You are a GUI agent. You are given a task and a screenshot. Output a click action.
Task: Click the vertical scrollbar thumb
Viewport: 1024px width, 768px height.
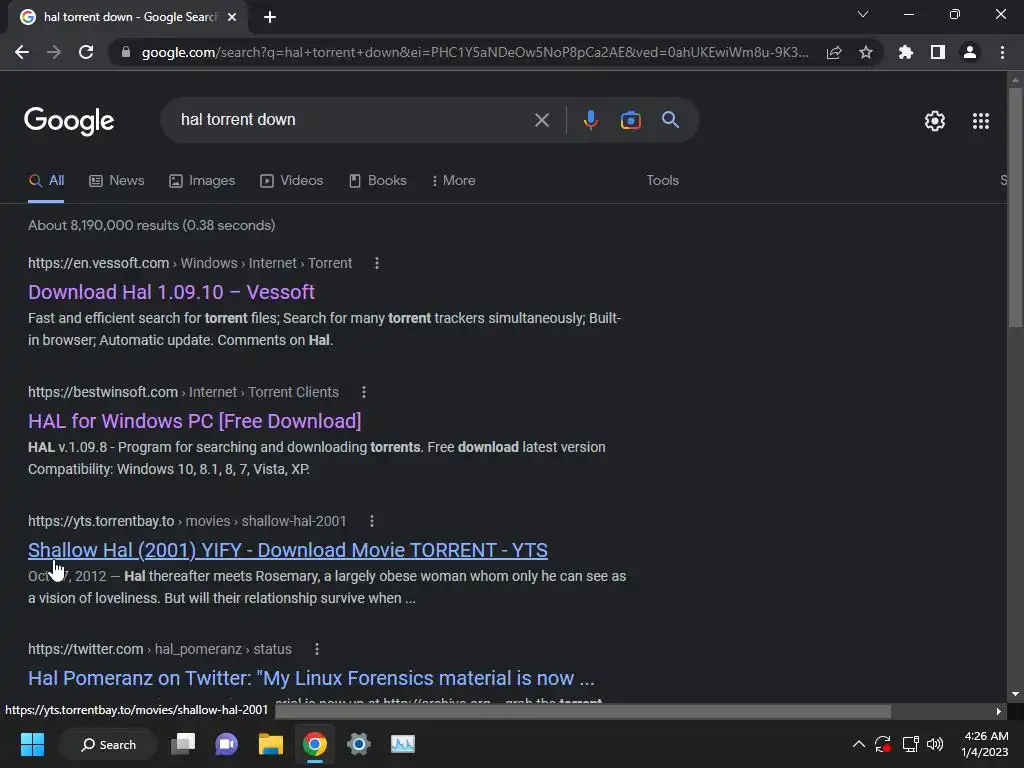[x=1015, y=207]
